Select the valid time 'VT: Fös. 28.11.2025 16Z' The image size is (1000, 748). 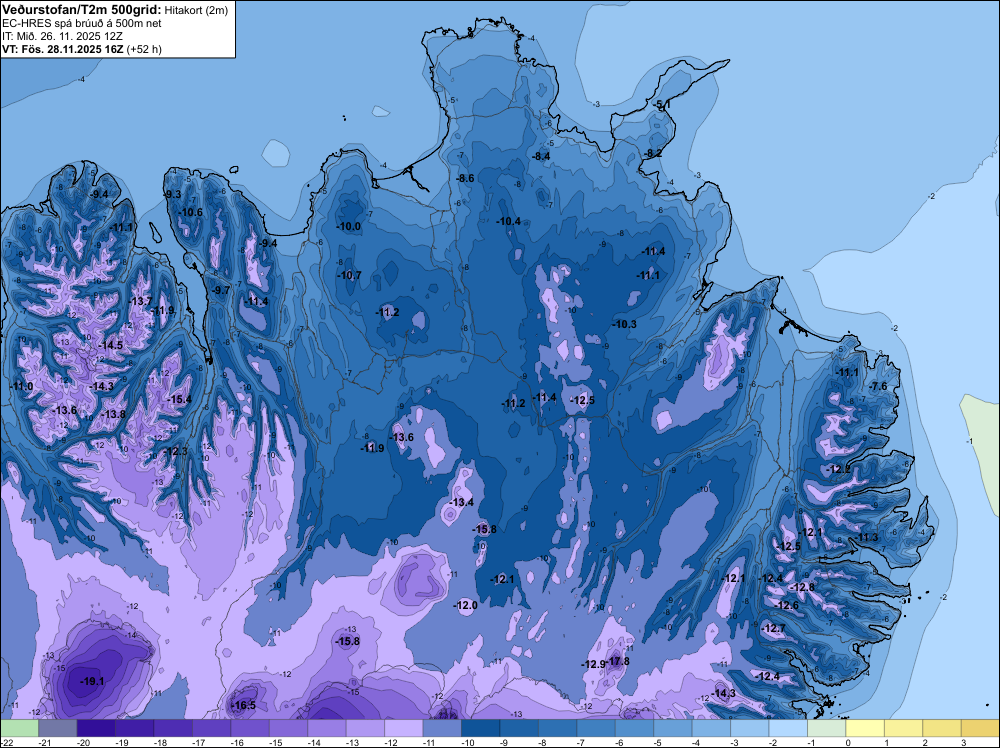tap(63, 49)
